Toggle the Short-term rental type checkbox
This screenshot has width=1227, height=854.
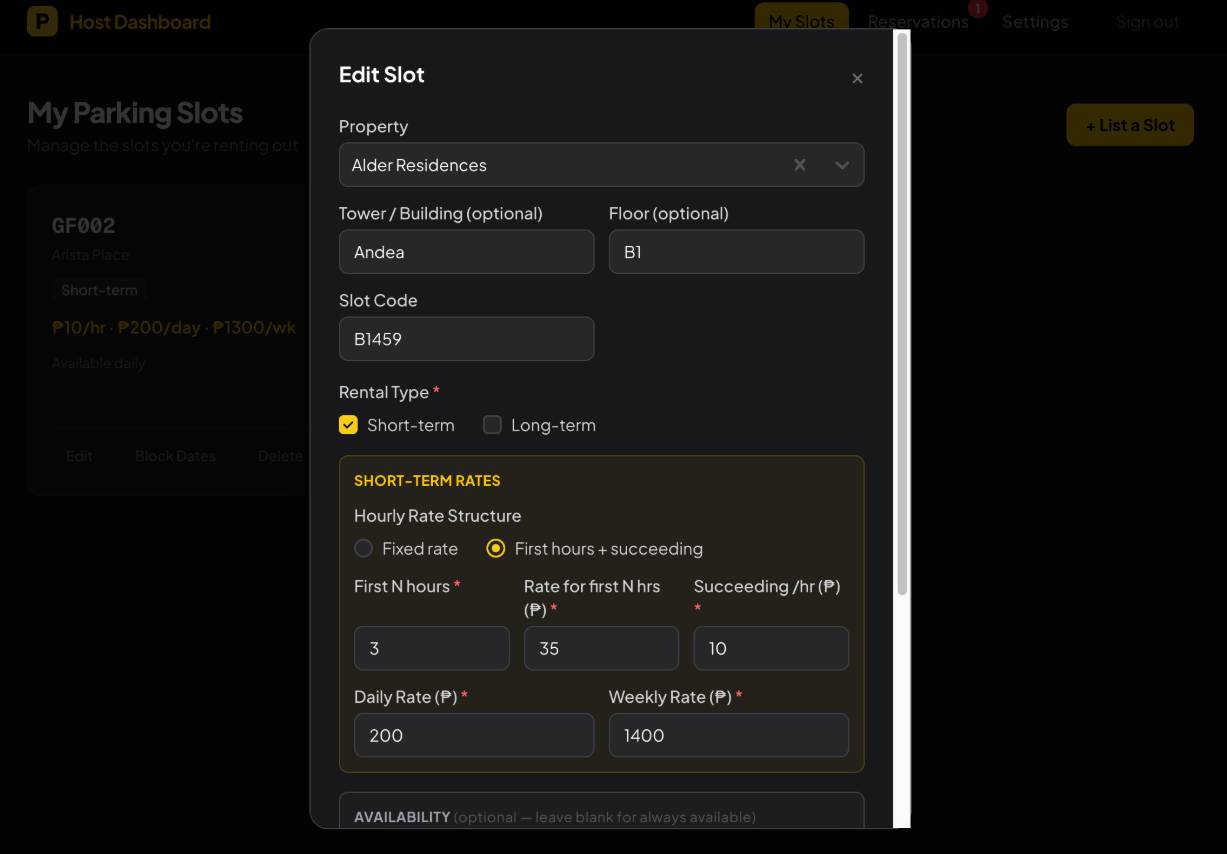[348, 425]
